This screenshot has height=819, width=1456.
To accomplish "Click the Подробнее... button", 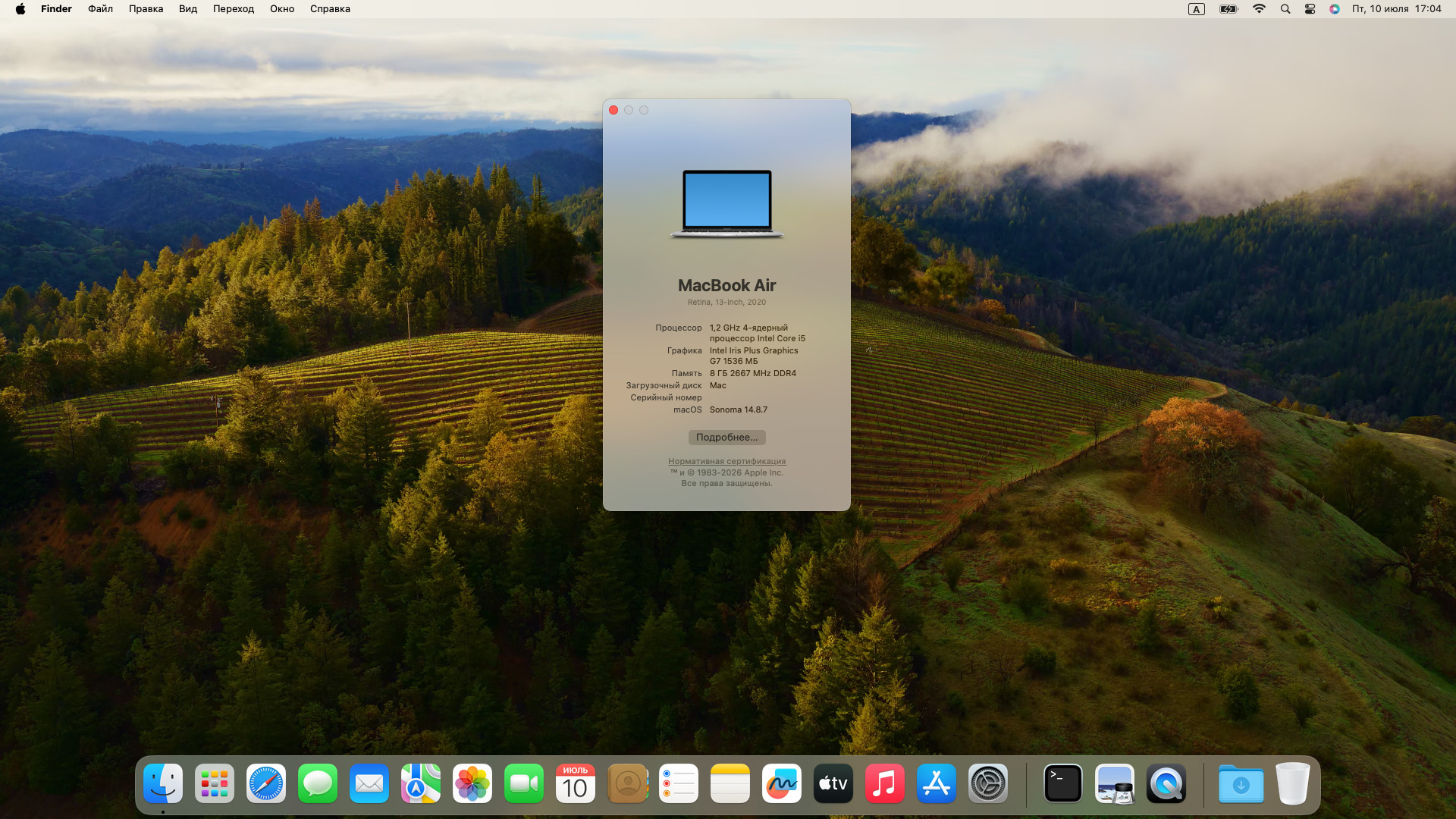I will tap(726, 438).
